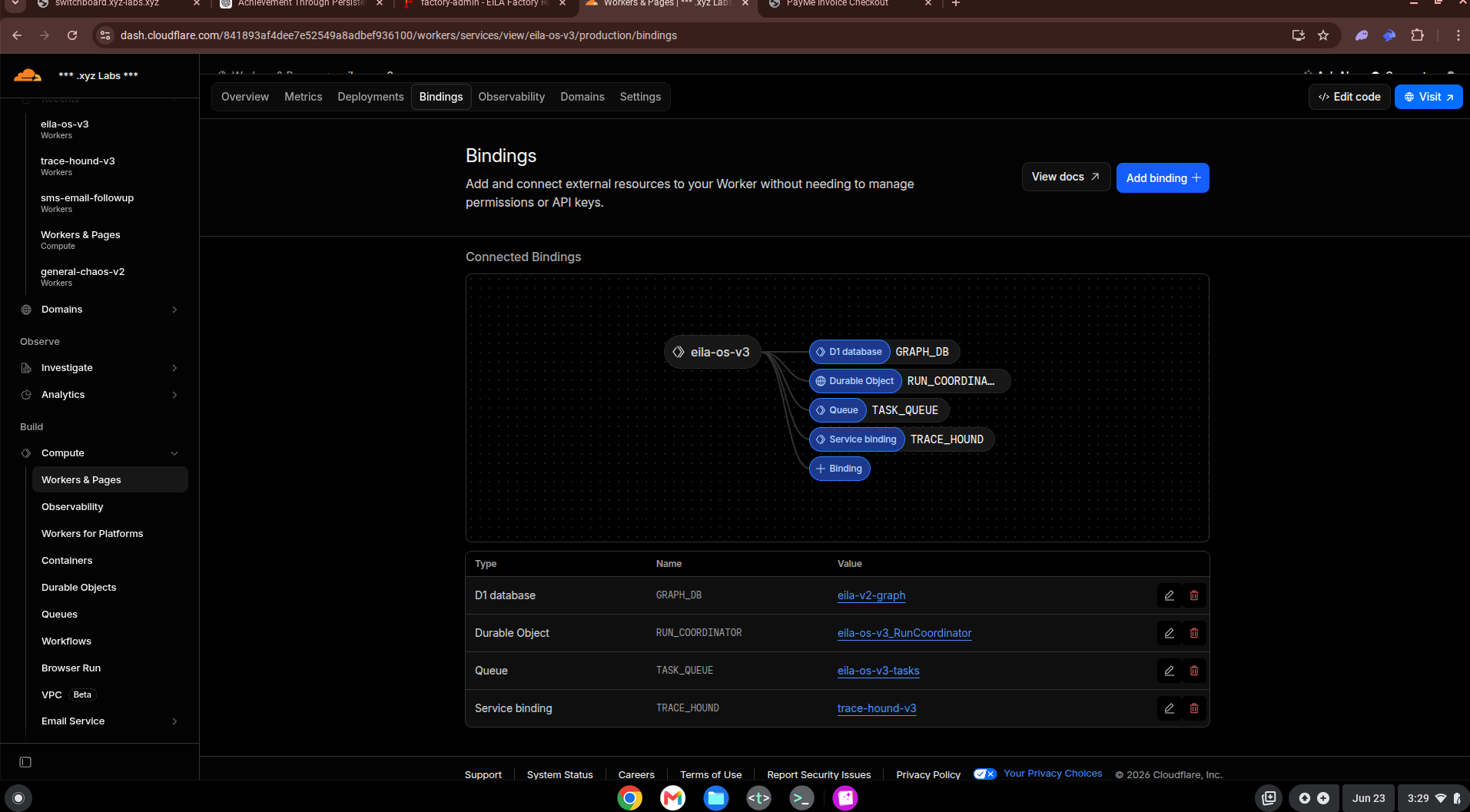Click the Visit button

1429,97
